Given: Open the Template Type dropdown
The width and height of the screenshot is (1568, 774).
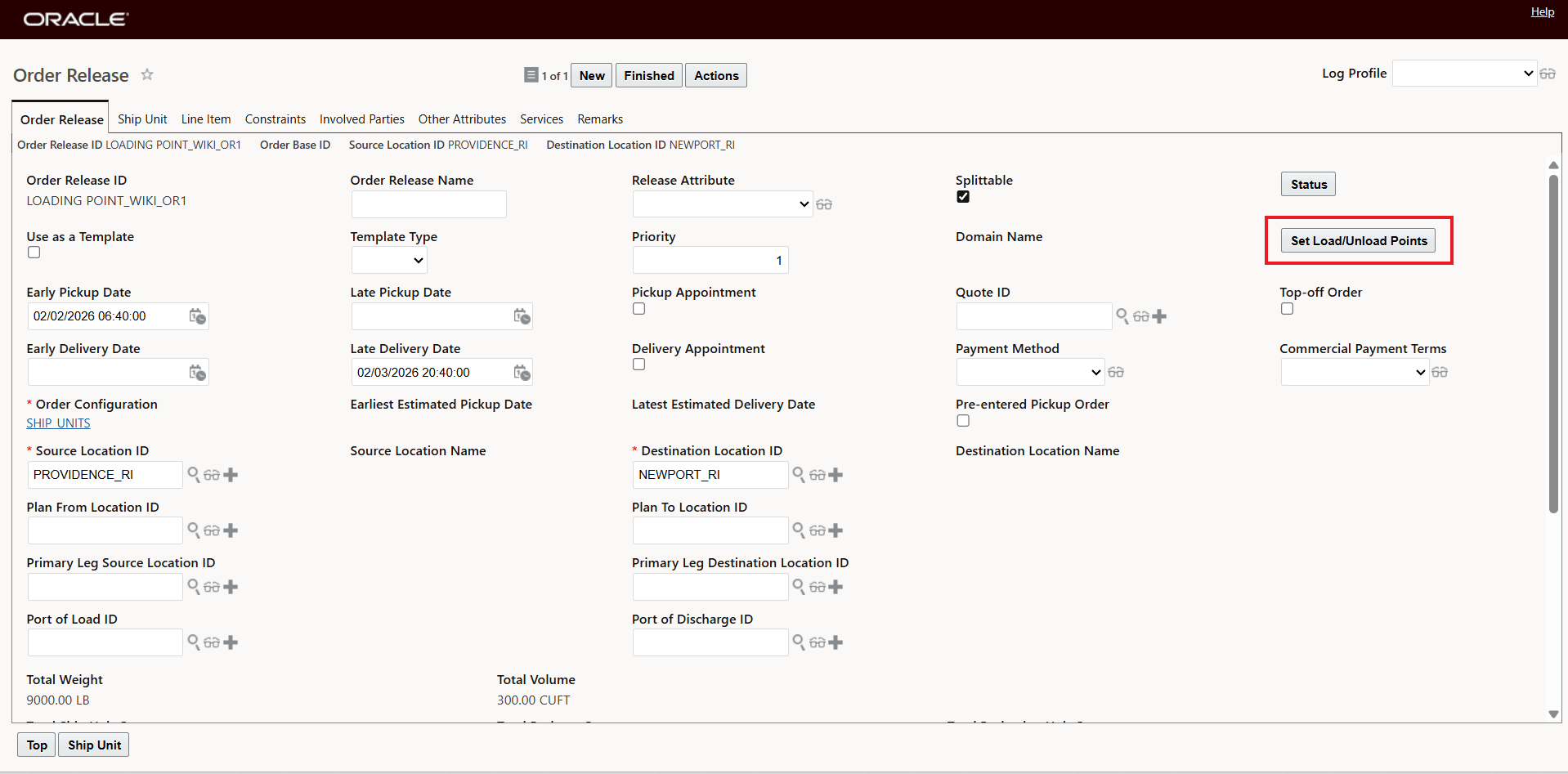Looking at the screenshot, I should click(x=388, y=260).
